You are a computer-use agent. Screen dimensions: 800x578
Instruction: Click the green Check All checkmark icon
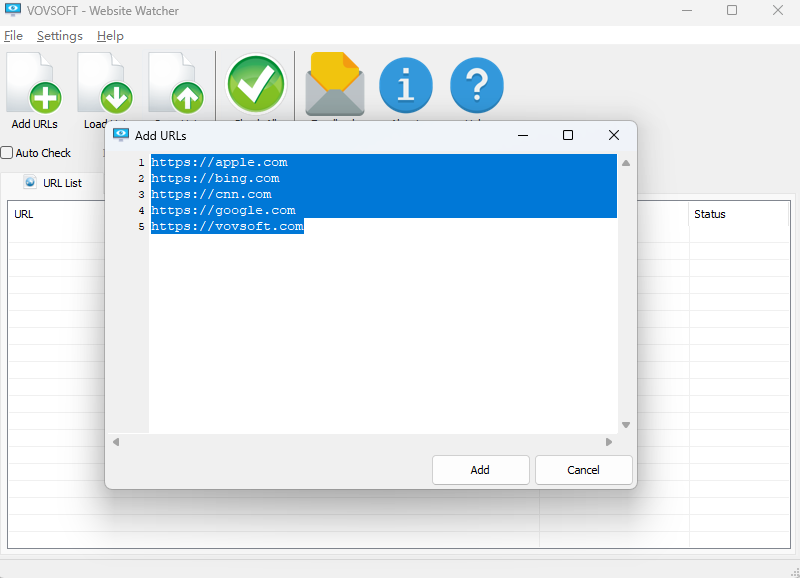point(256,84)
